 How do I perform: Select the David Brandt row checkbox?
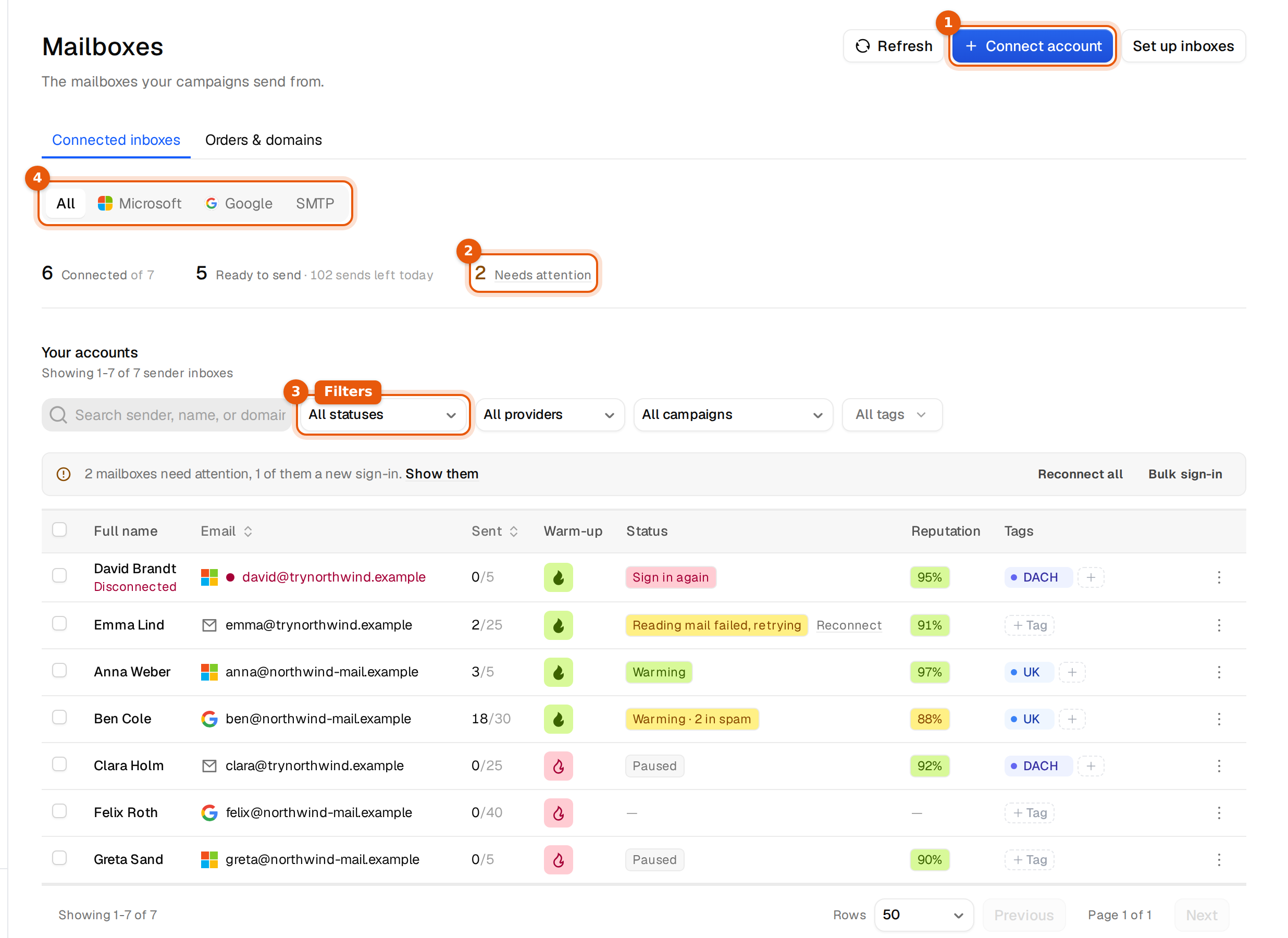click(x=59, y=575)
